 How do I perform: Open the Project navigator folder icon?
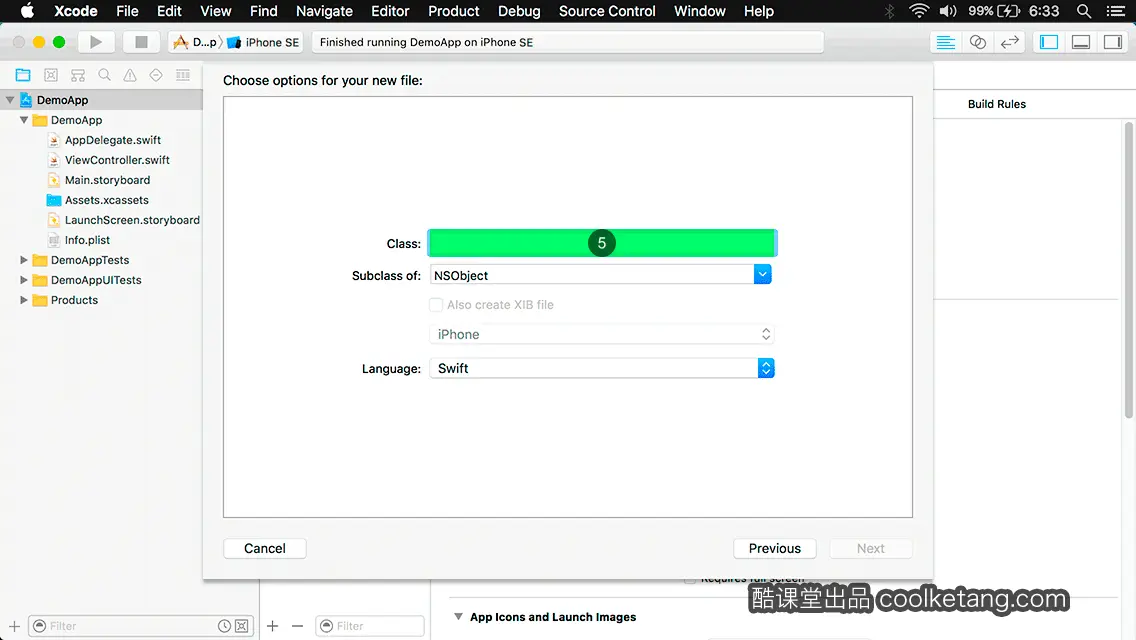point(23,75)
